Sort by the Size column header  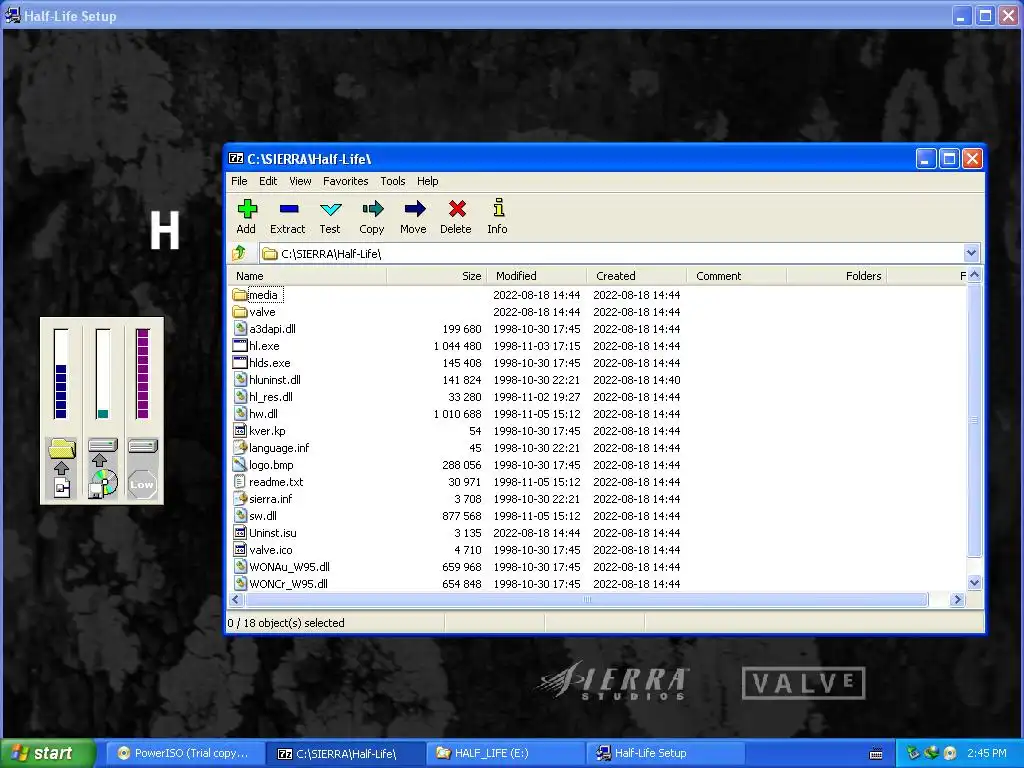(437, 276)
